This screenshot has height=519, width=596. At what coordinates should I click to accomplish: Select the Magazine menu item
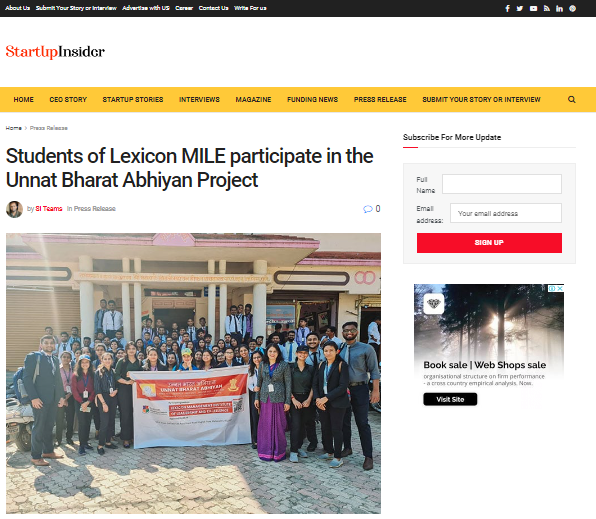pyautogui.click(x=253, y=100)
